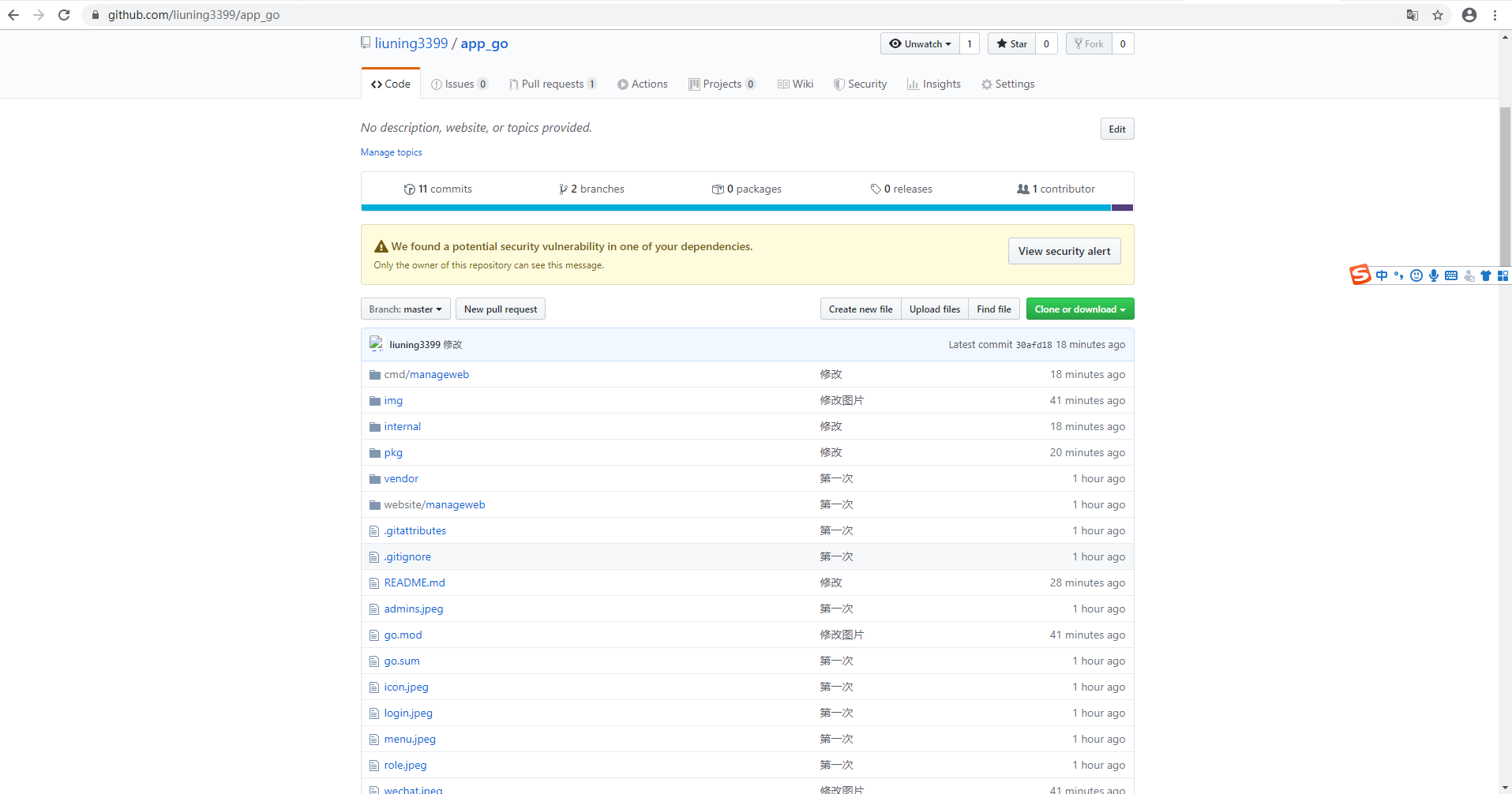Open the pkg folder link
Image resolution: width=1512 pixels, height=794 pixels.
point(393,453)
